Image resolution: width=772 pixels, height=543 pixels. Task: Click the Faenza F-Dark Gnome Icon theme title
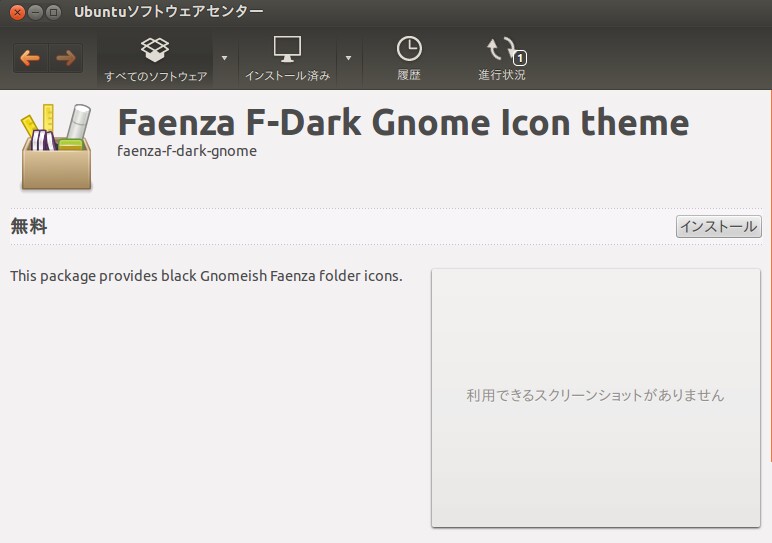403,123
